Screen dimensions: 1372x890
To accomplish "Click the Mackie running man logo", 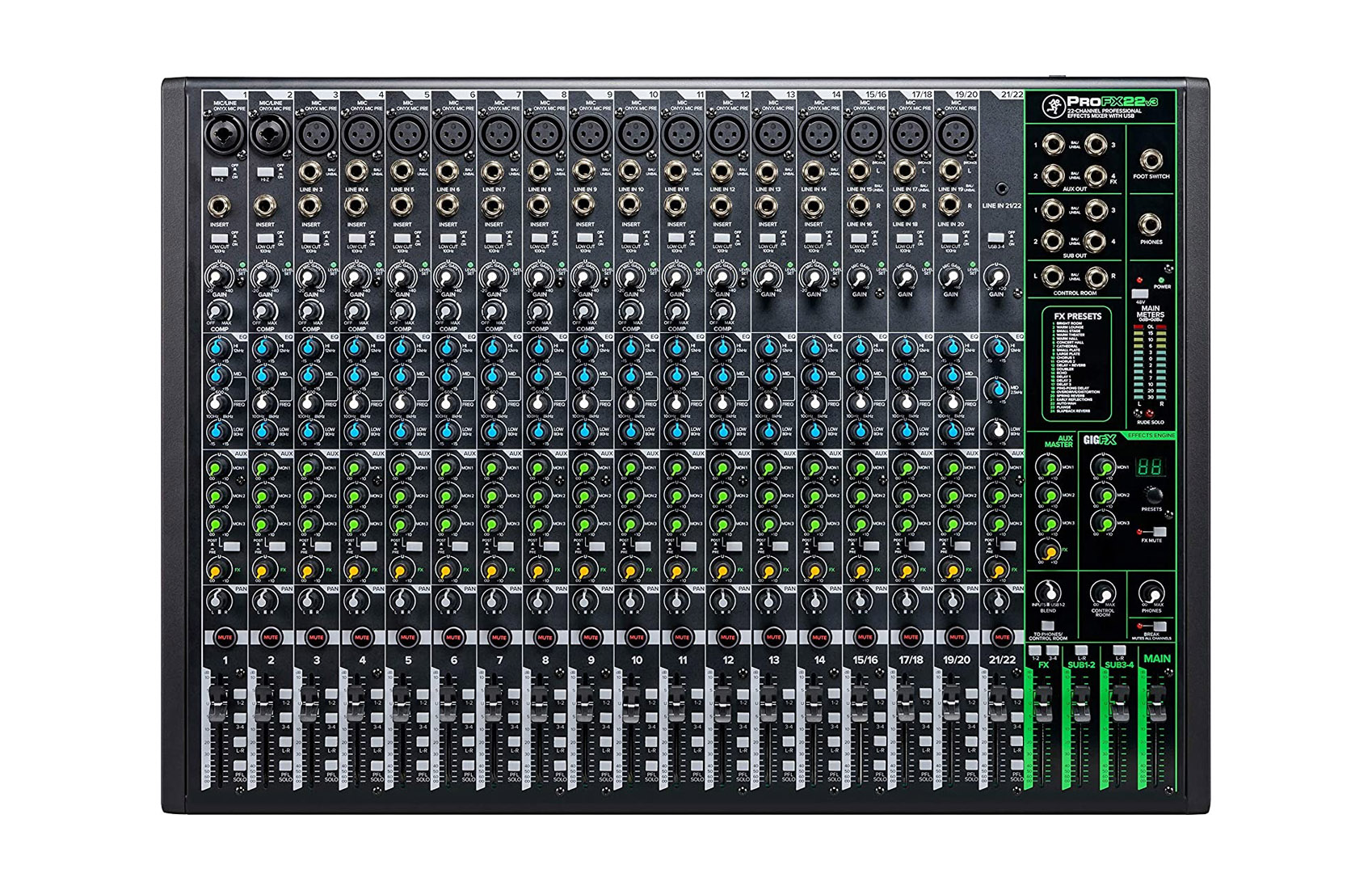I will coord(1053,104).
